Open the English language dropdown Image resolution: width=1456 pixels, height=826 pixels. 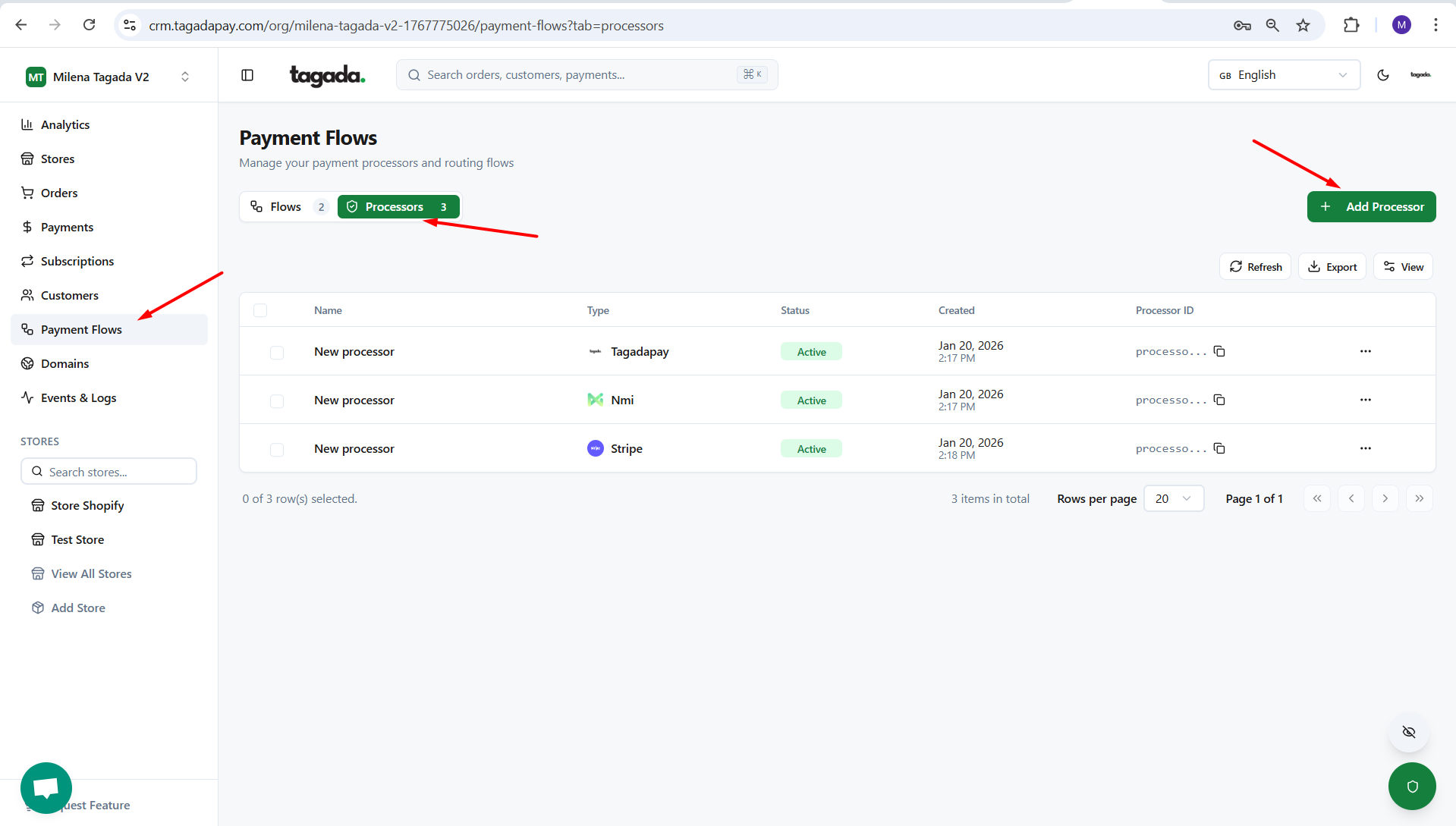coord(1283,75)
